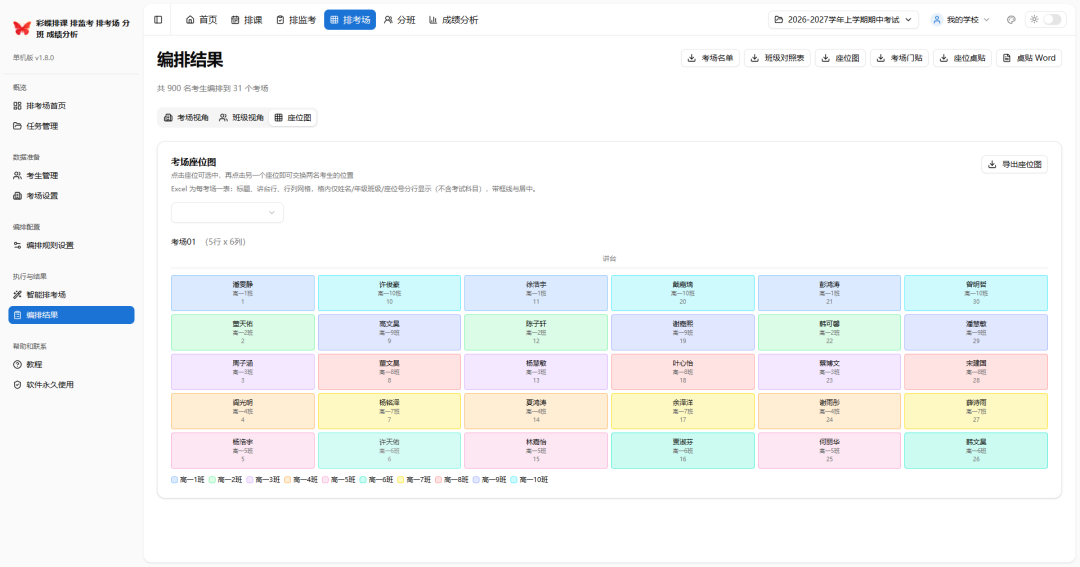
Task: Select seat number 26 of 高一6班
Action: click(976, 451)
